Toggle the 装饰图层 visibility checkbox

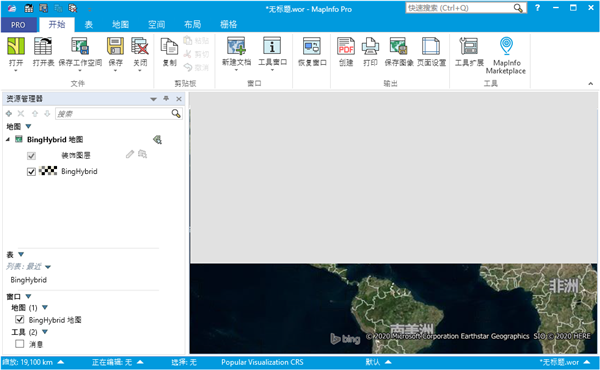click(31, 156)
